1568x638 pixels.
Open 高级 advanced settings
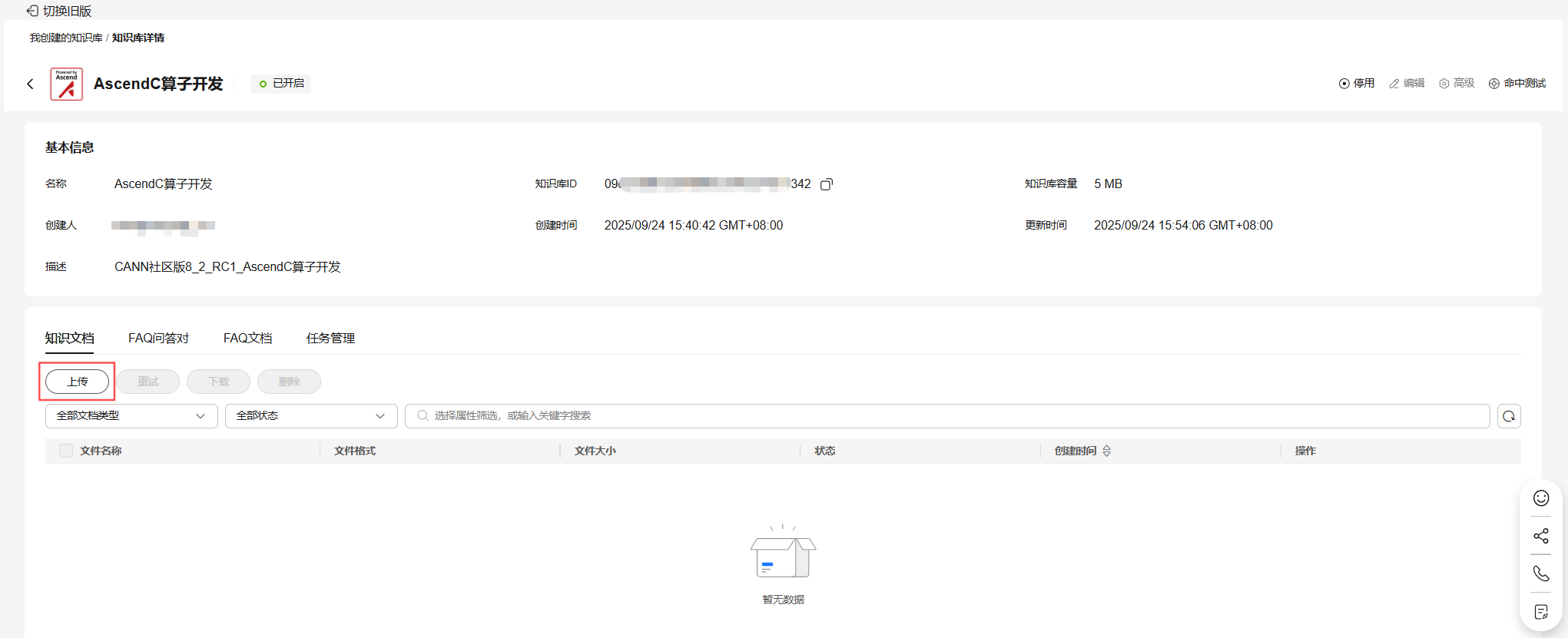[1457, 83]
